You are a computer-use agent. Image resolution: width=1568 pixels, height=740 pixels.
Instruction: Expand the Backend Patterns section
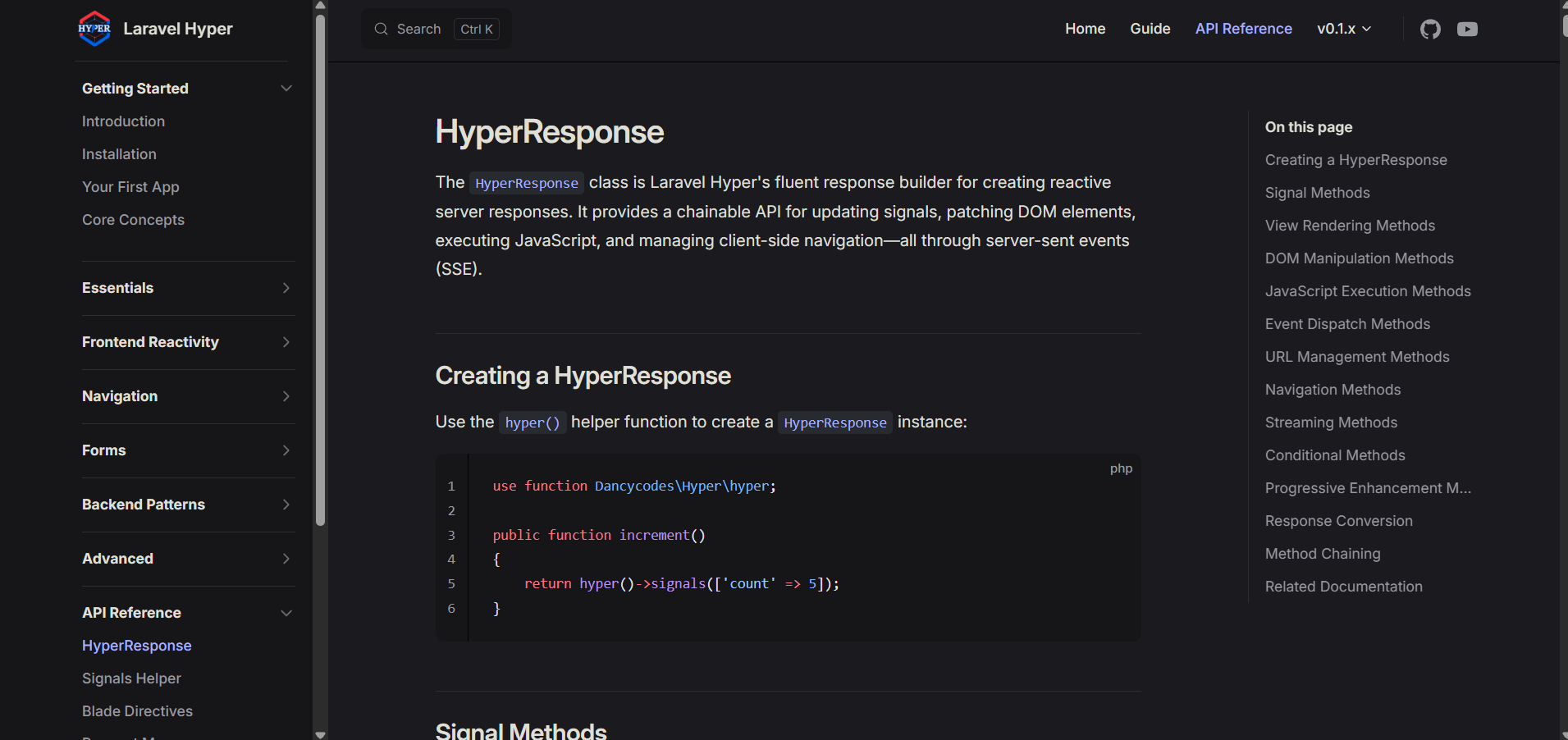188,505
